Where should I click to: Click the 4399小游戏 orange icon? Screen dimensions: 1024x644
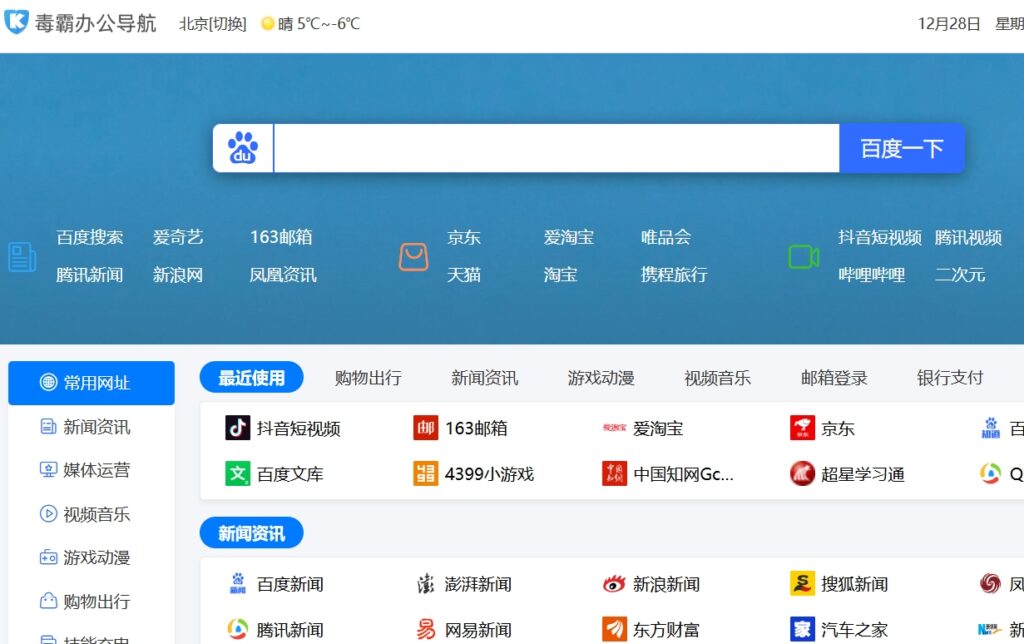(x=425, y=474)
